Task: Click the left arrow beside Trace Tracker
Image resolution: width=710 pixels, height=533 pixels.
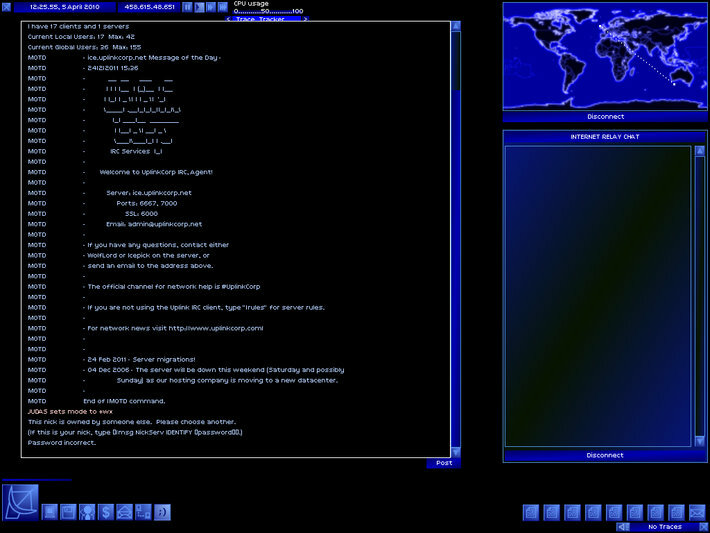Action: tap(228, 19)
